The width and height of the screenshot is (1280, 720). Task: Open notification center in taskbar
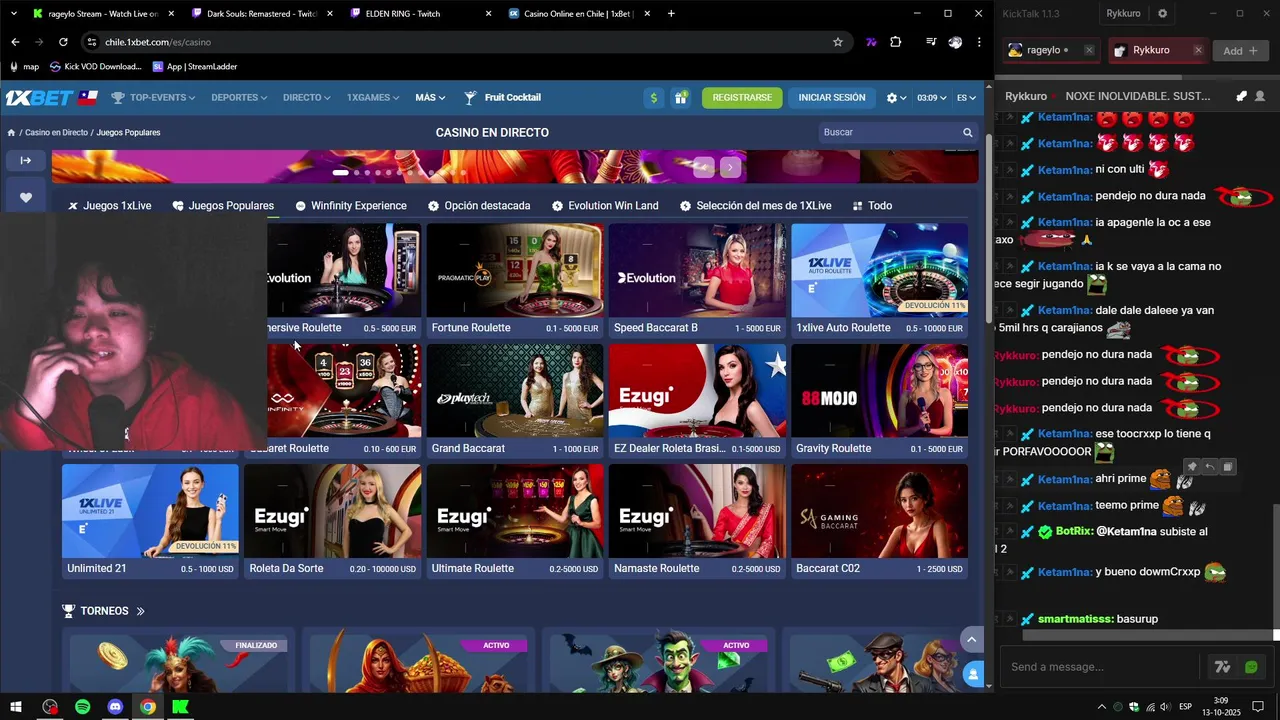[1260, 707]
